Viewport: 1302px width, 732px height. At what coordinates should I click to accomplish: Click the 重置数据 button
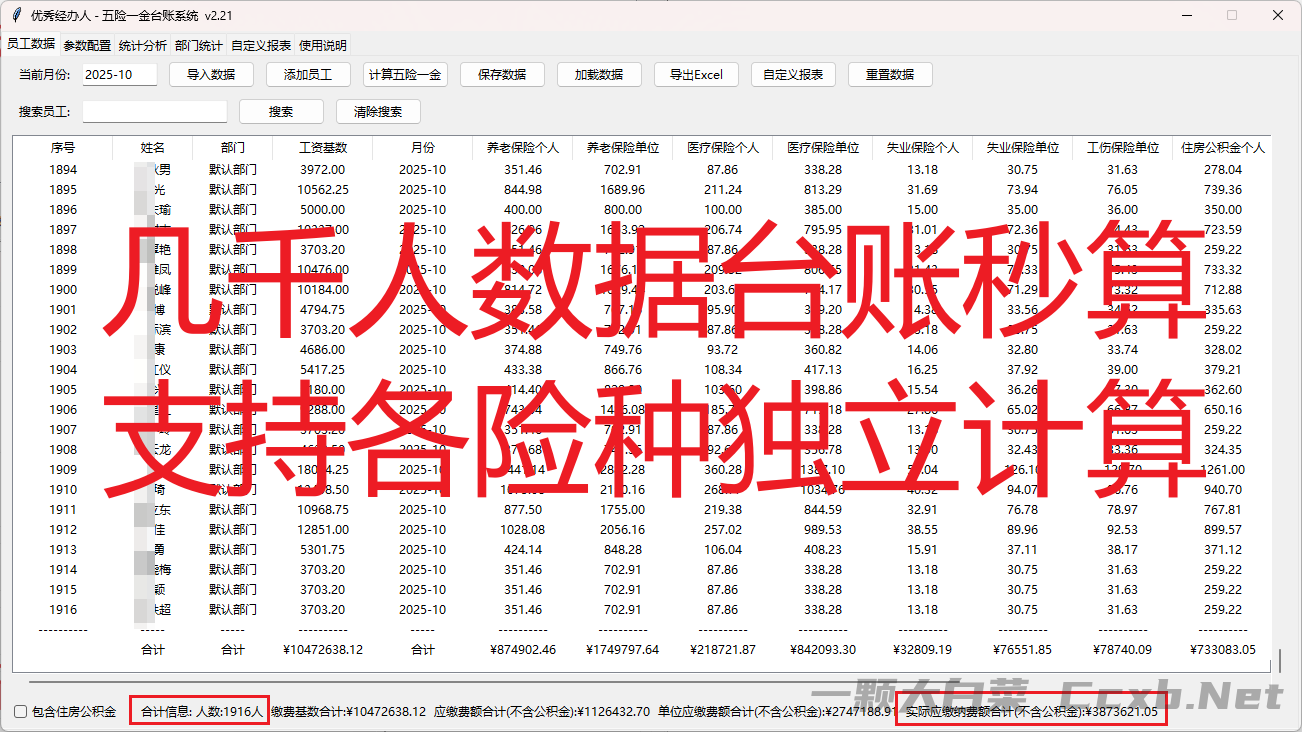click(890, 75)
